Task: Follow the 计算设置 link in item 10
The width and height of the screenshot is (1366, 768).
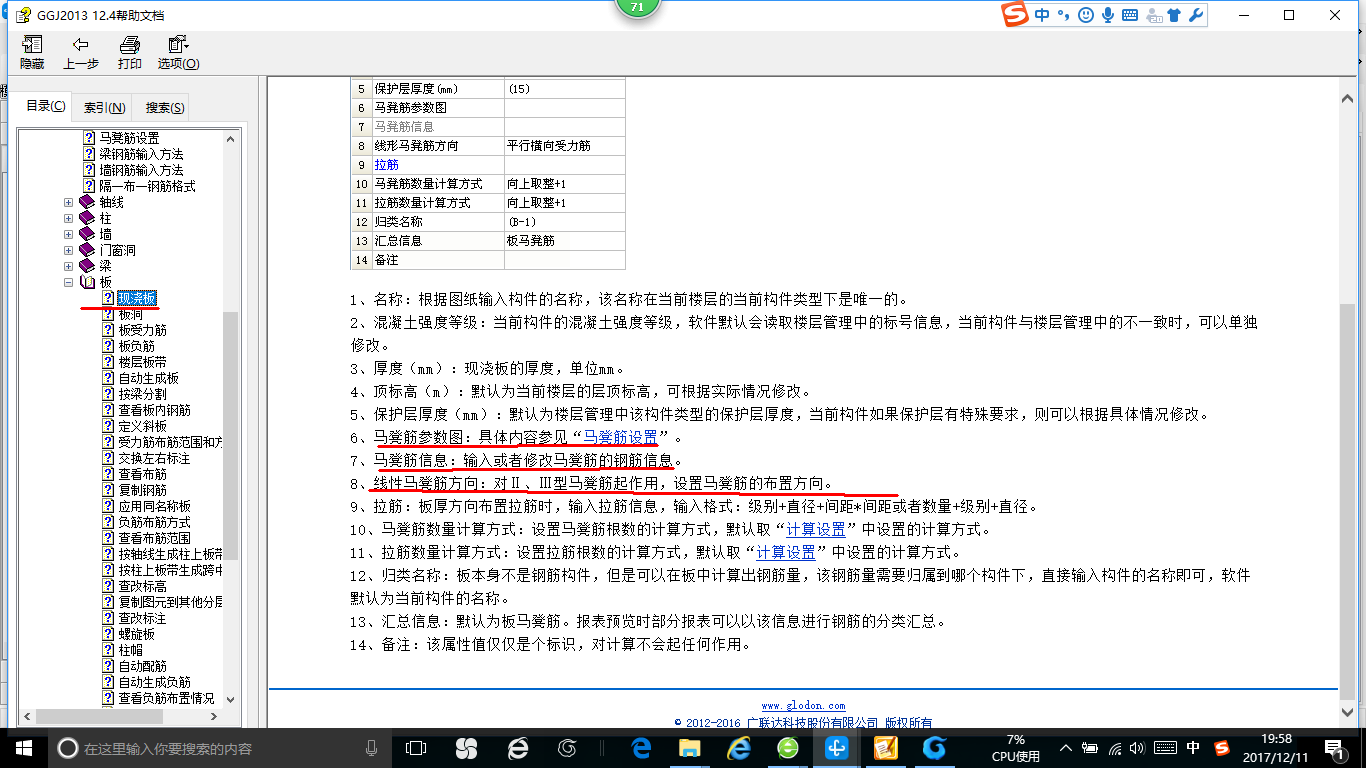Action: click(x=816, y=529)
